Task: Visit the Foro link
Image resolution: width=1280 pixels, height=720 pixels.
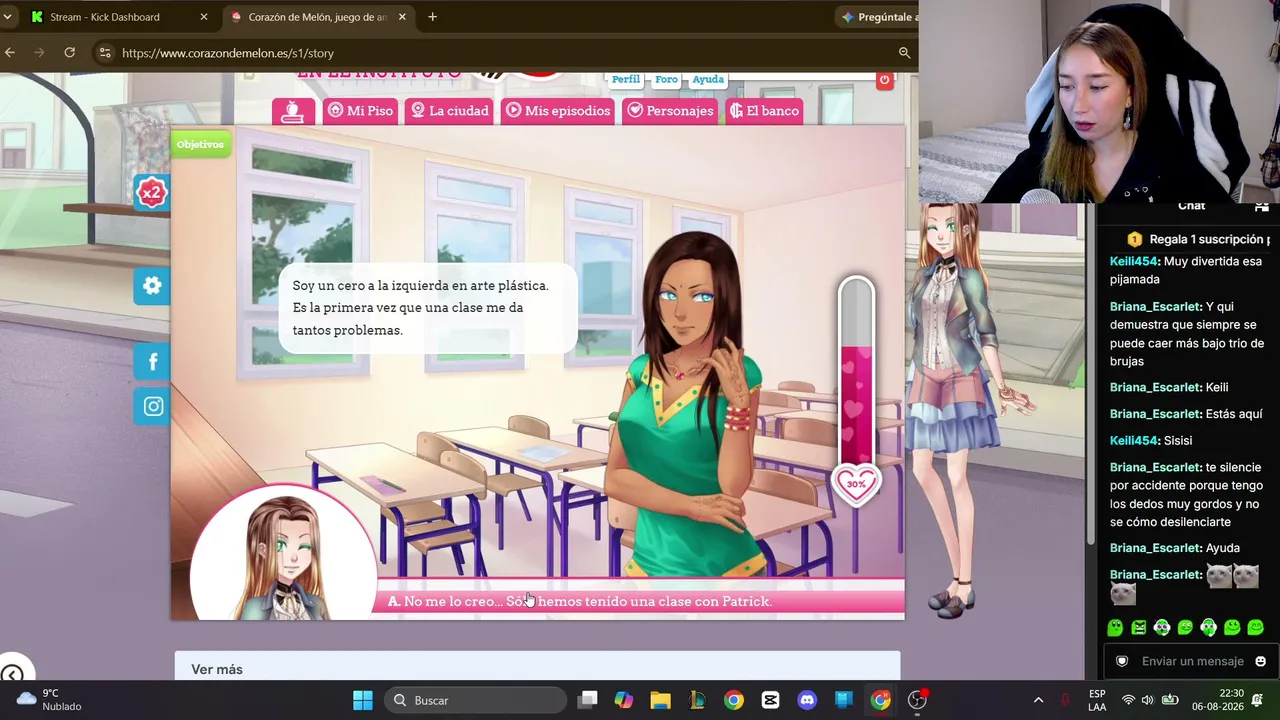Action: pyautogui.click(x=666, y=79)
